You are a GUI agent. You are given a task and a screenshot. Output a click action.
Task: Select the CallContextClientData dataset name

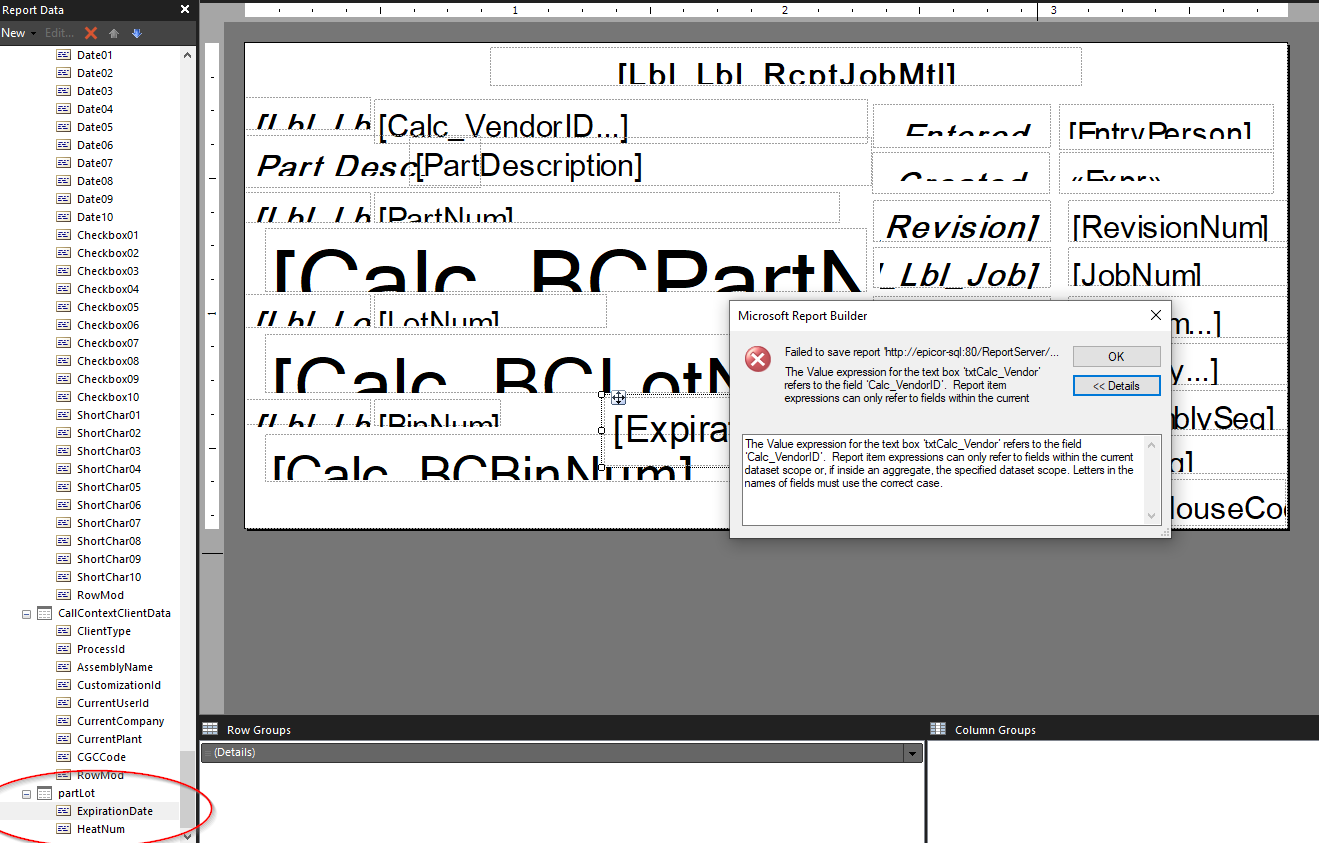(114, 613)
